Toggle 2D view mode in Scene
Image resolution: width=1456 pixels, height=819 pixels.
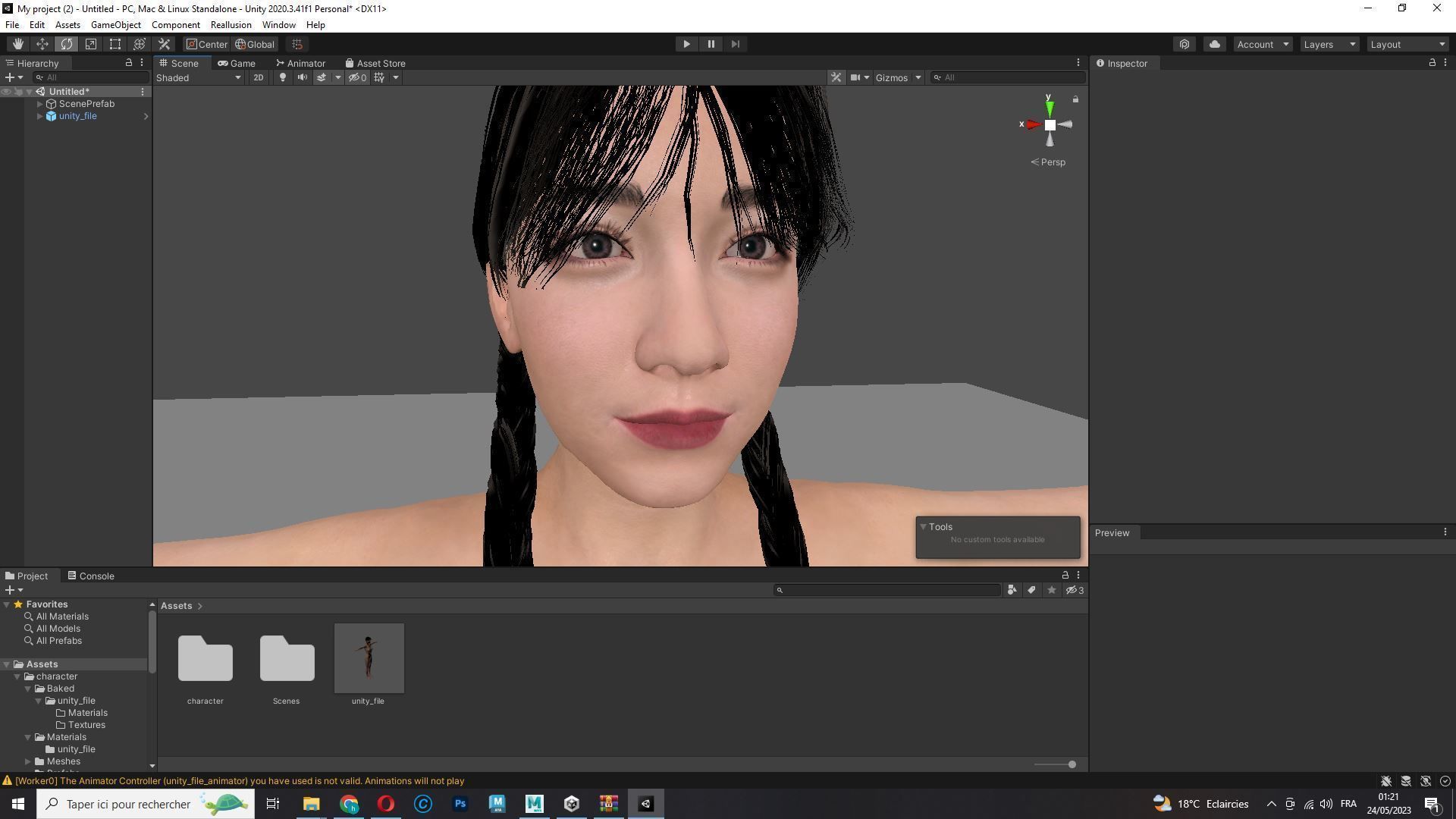tap(259, 77)
